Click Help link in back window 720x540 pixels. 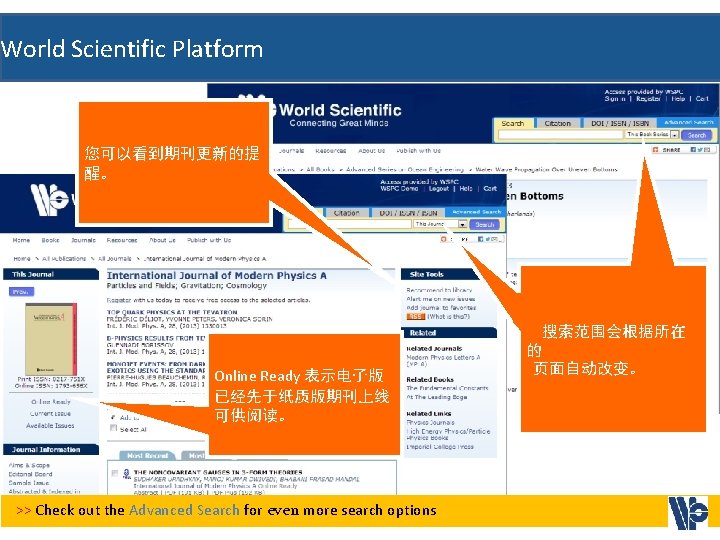[x=678, y=99]
